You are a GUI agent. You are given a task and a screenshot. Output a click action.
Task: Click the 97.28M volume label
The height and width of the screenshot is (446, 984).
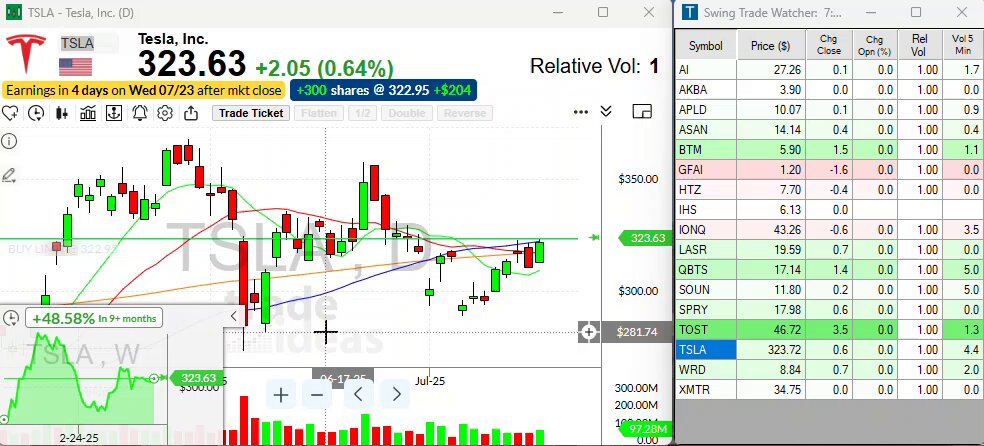click(x=646, y=429)
